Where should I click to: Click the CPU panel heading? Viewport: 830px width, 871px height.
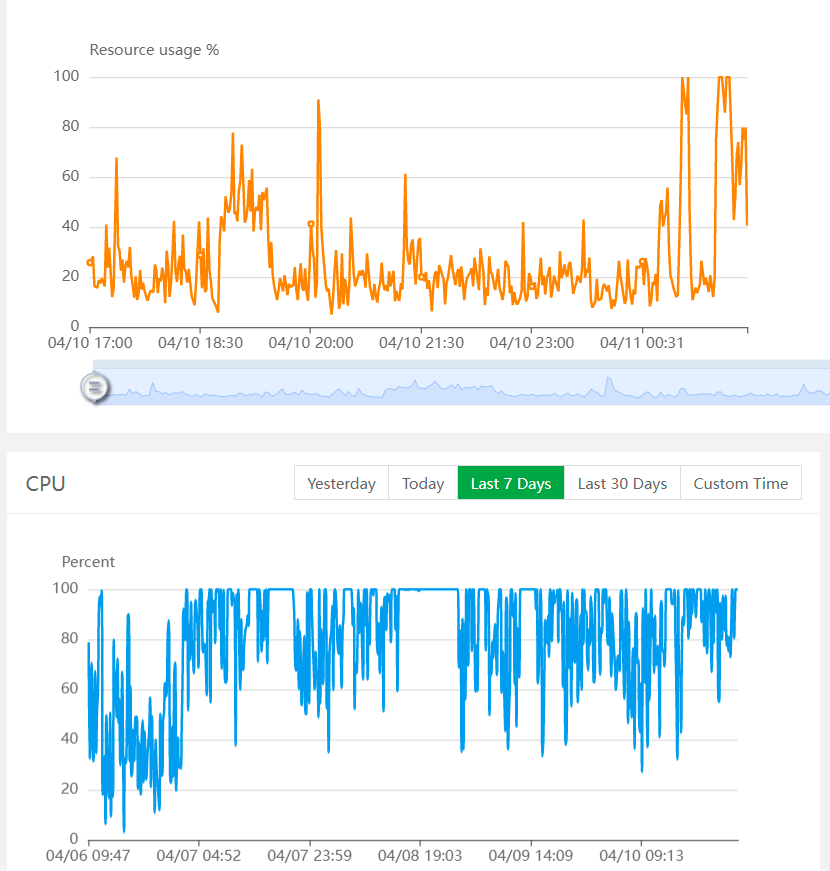[x=46, y=484]
